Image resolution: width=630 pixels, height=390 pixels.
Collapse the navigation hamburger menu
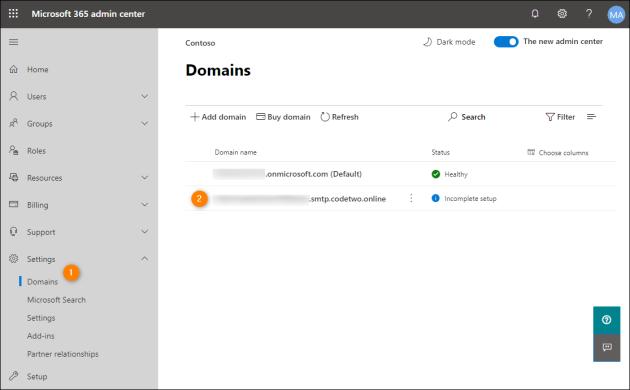(x=14, y=42)
